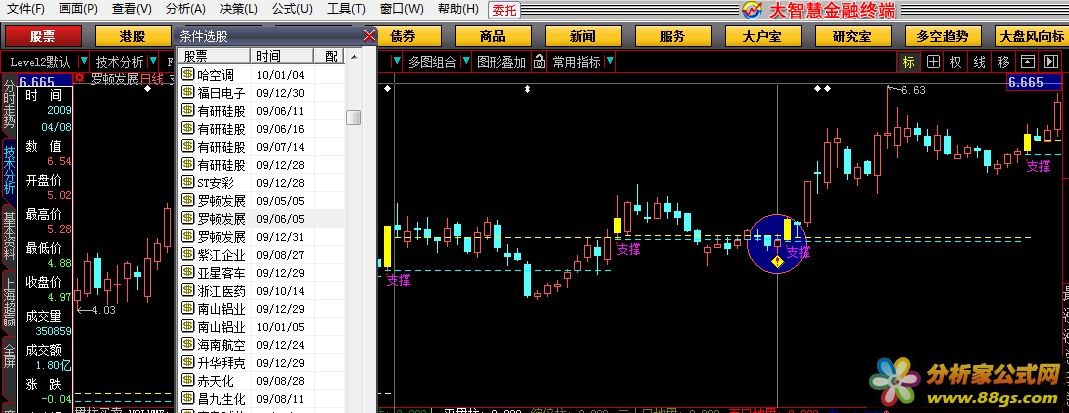Image resolution: width=1069 pixels, height=413 pixels.
Task: Open the 画面(P) menu
Action: tap(78, 10)
